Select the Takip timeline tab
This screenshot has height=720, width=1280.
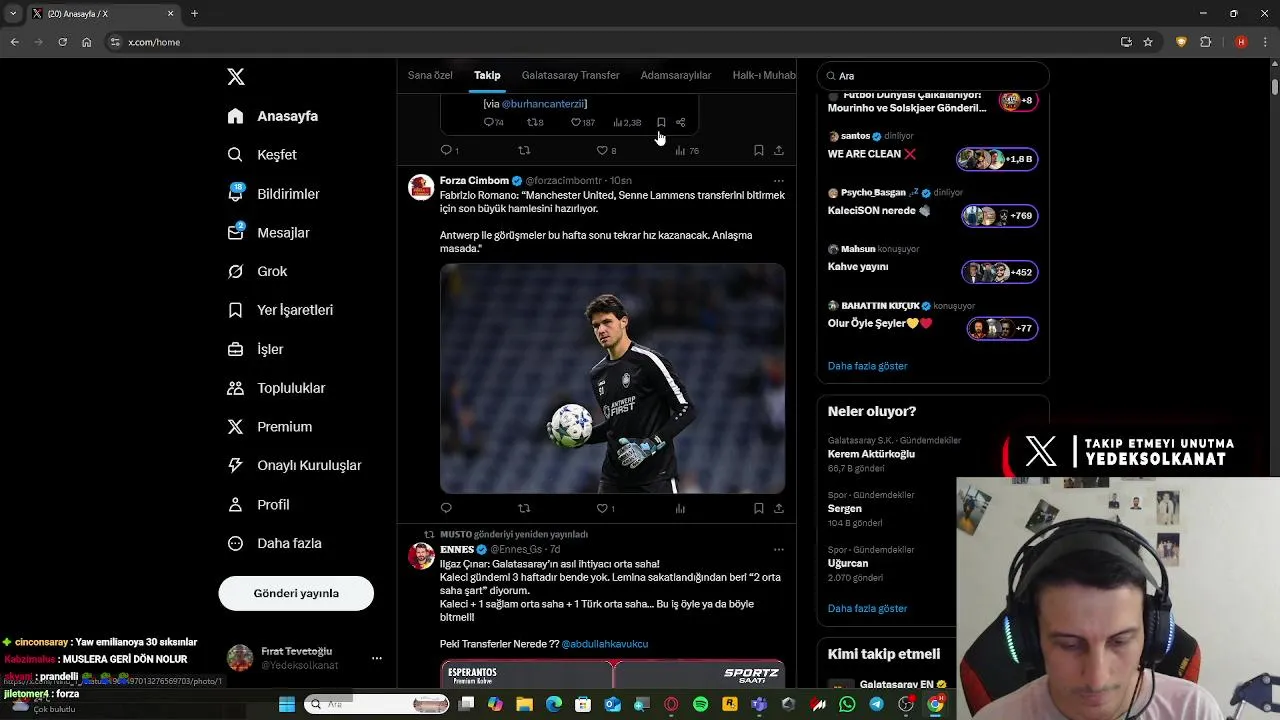[487, 75]
